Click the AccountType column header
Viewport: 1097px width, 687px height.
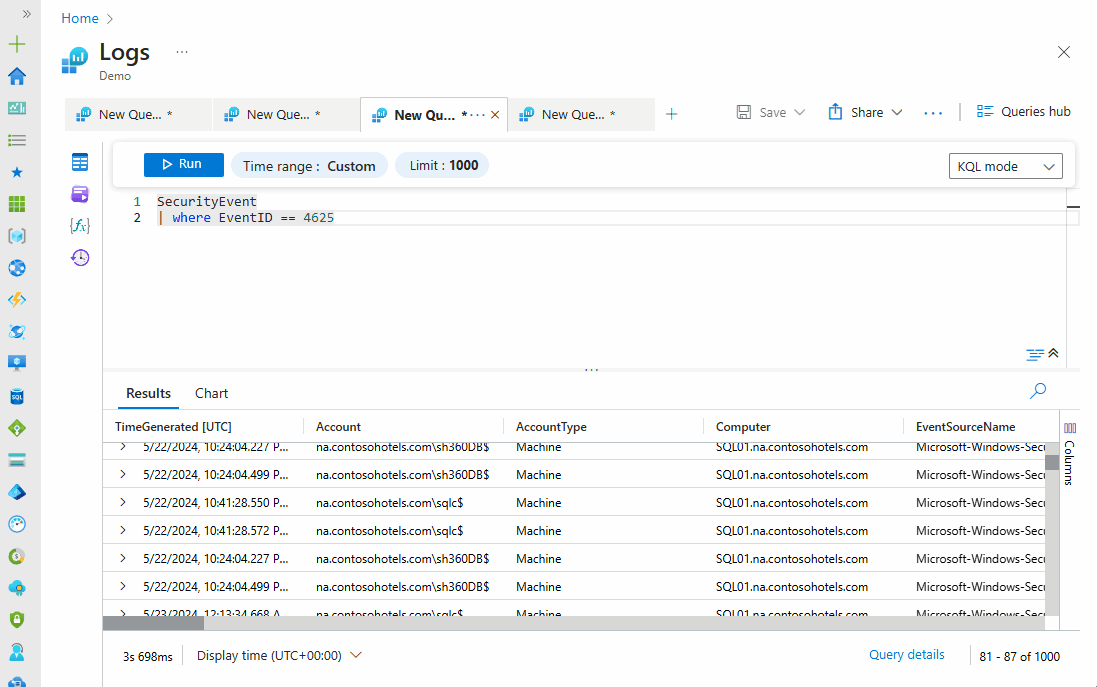551,427
